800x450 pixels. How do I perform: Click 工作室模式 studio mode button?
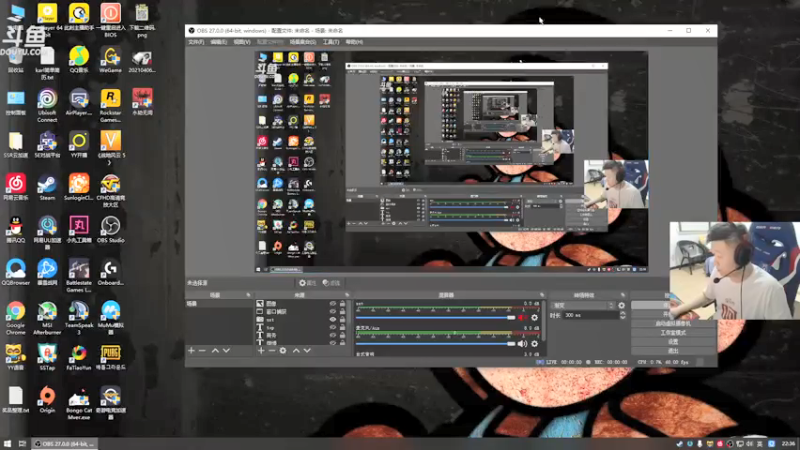tap(673, 333)
